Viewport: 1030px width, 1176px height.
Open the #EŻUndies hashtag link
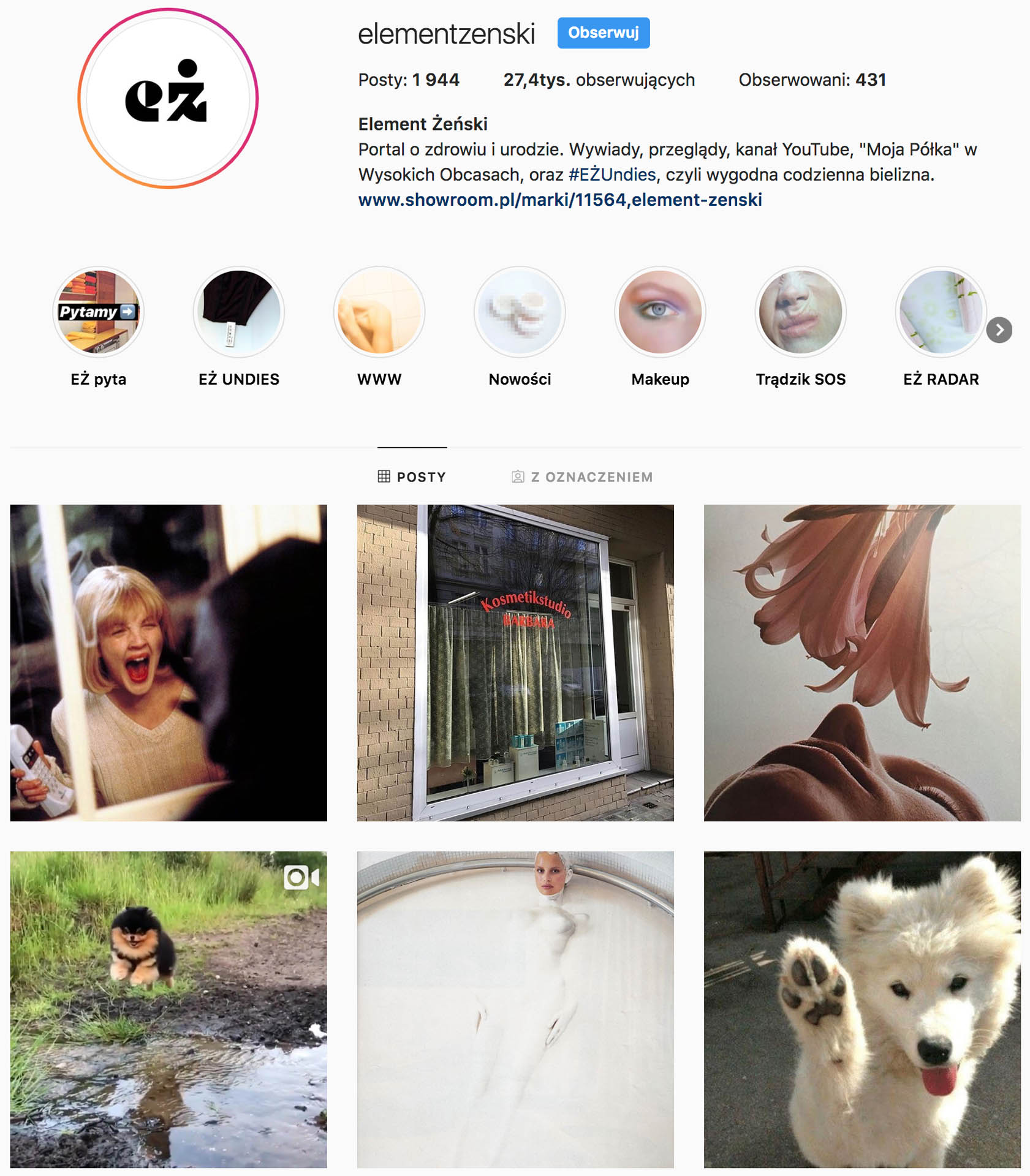point(612,175)
